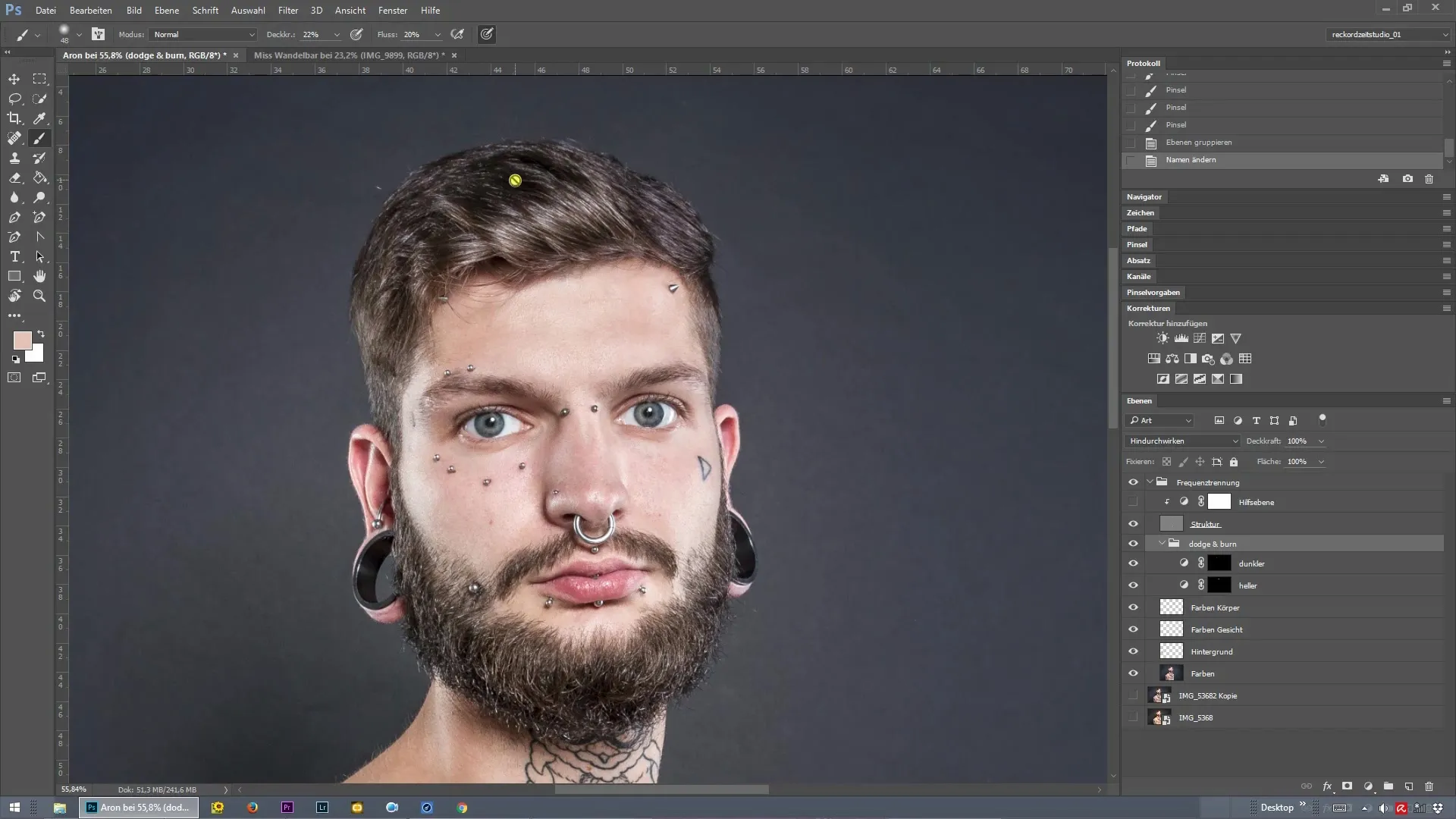Open workspace dropdown reckordzeitstudio_01
Viewport: 1456px width, 819px height.
click(x=1388, y=34)
